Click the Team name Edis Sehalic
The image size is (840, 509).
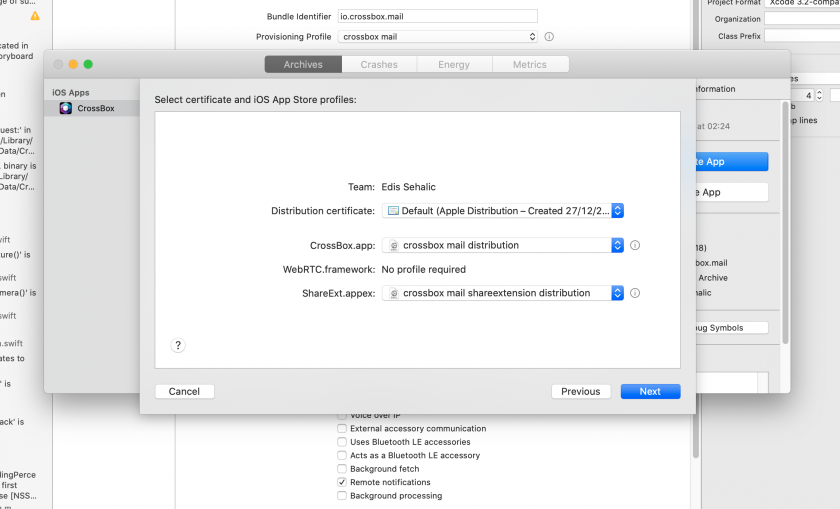pyautogui.click(x=408, y=187)
